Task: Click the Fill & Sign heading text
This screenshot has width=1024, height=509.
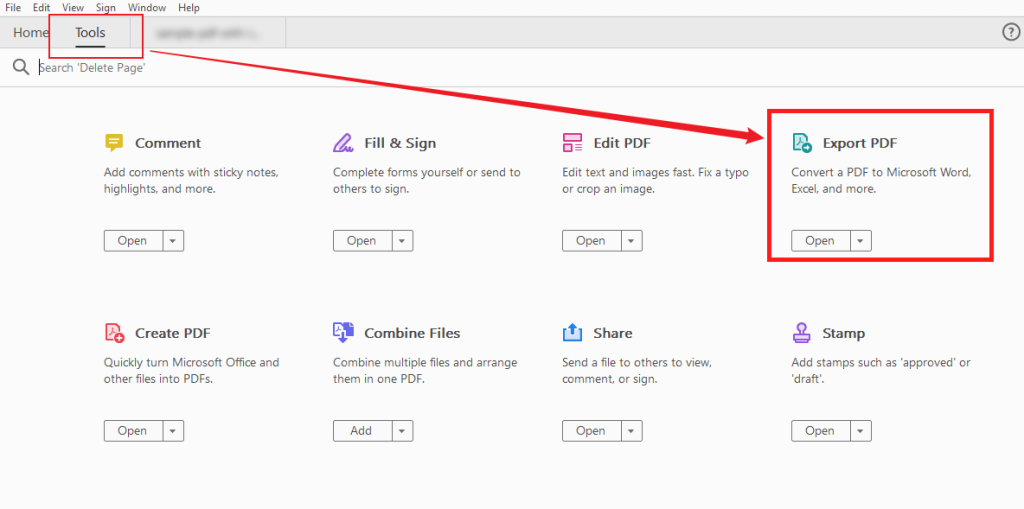Action: pos(400,143)
